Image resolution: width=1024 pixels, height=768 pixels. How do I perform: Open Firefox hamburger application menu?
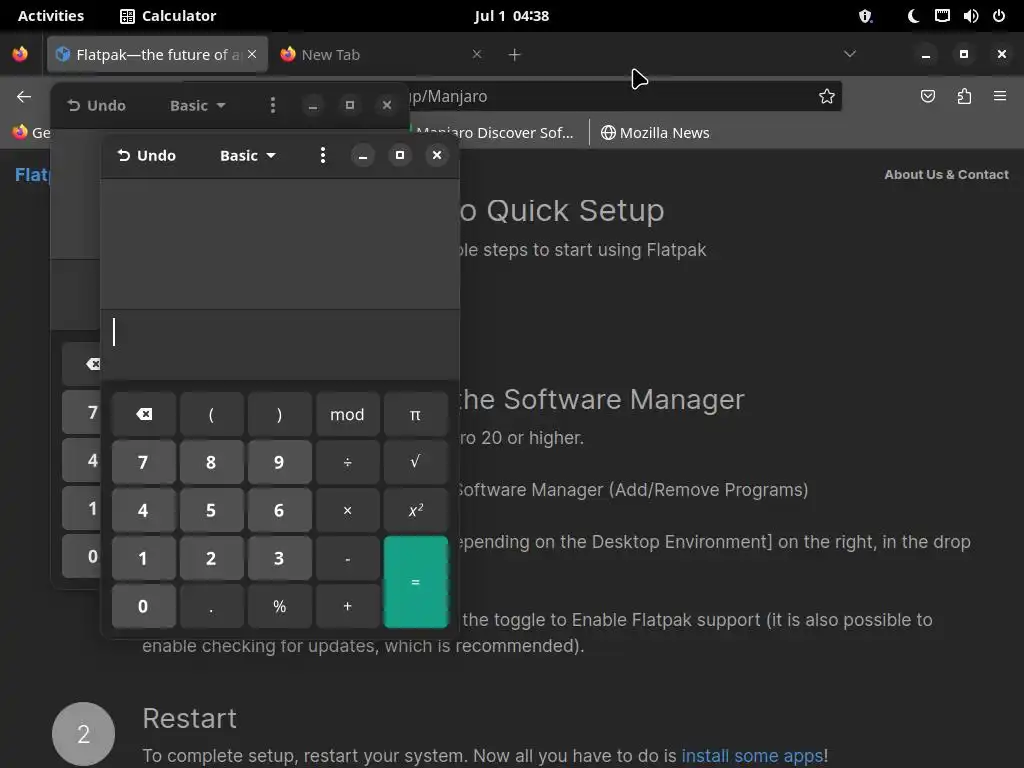[x=1000, y=97]
